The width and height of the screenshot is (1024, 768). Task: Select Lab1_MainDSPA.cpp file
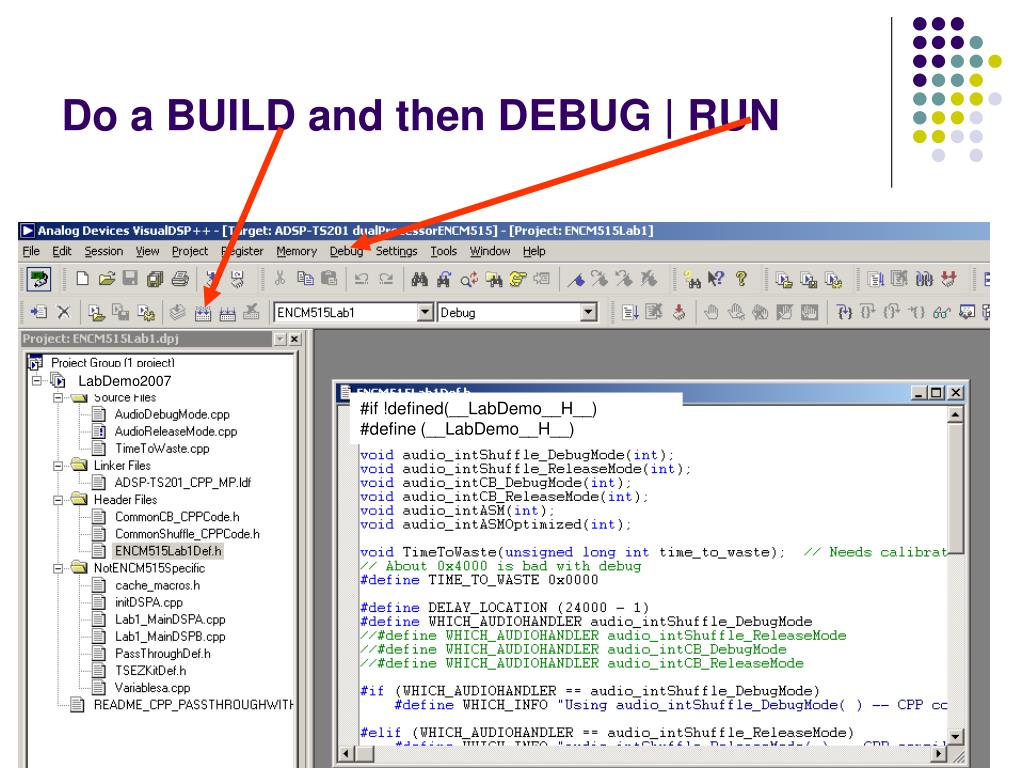tap(170, 620)
